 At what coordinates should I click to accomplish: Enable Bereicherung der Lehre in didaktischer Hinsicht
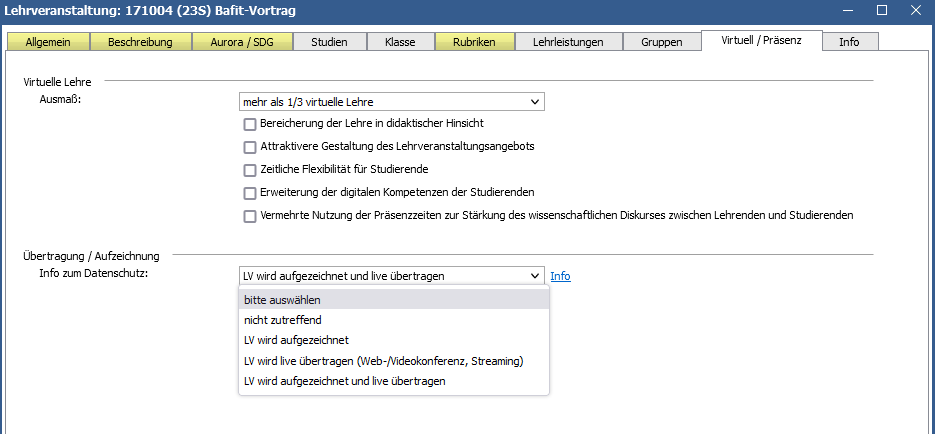[250, 124]
